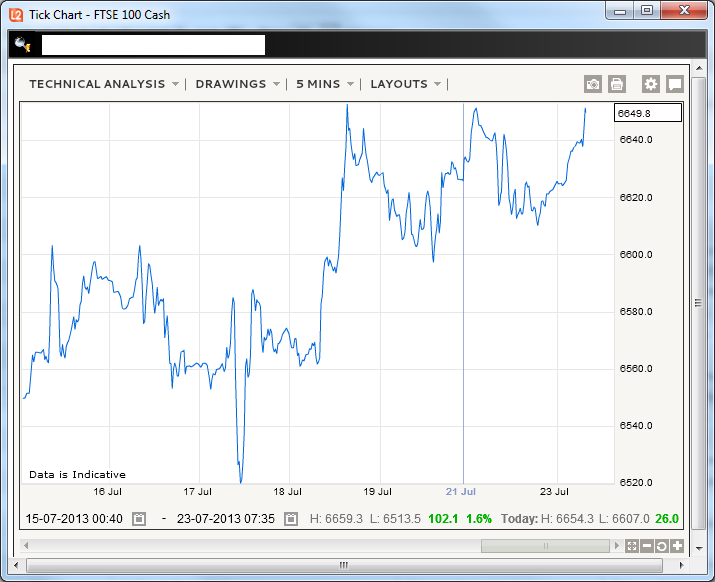The image size is (715, 582).
Task: Open the end date calendar picker
Action: point(290,519)
